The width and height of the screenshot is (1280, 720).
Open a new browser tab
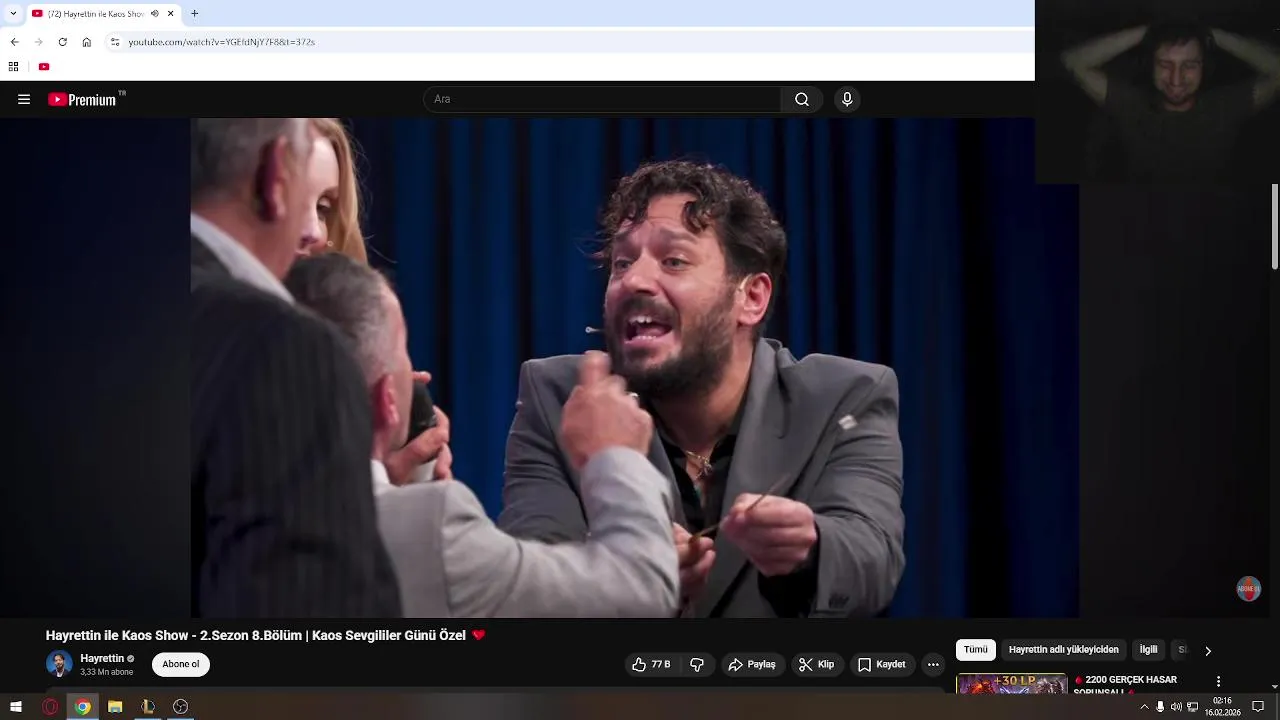[x=195, y=14]
